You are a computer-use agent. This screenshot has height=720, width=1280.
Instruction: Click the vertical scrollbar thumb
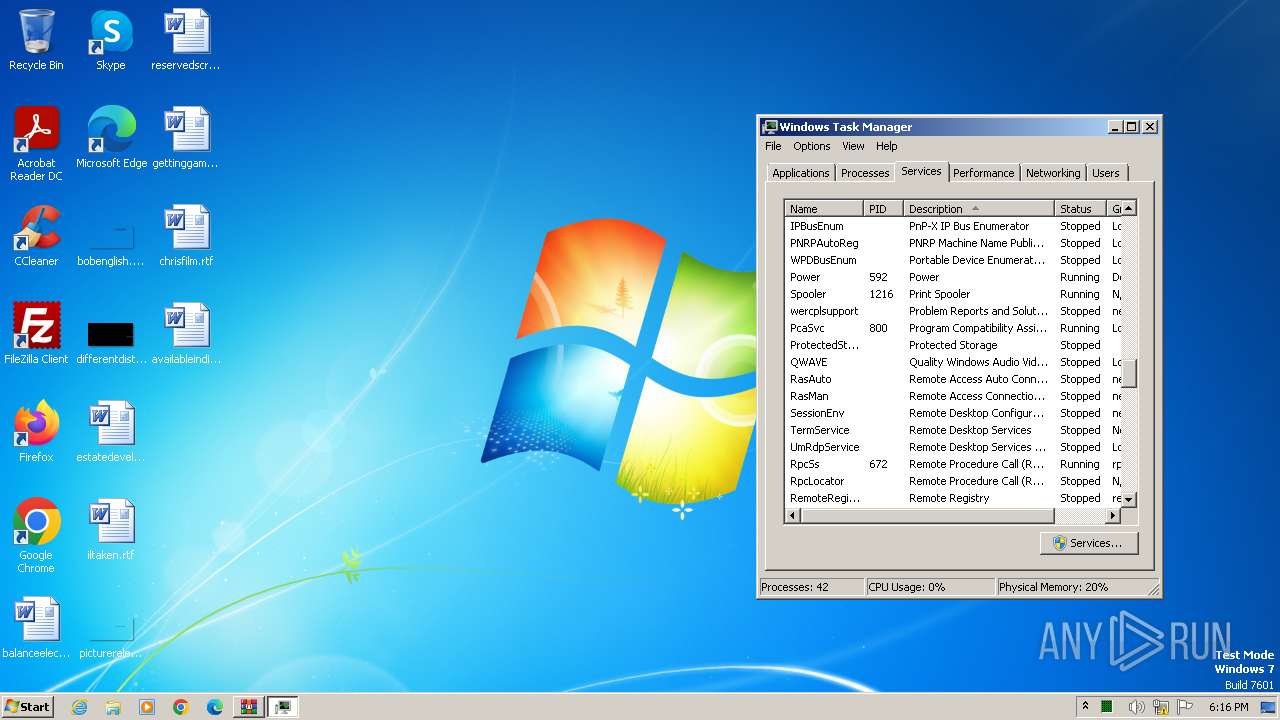pos(1129,373)
